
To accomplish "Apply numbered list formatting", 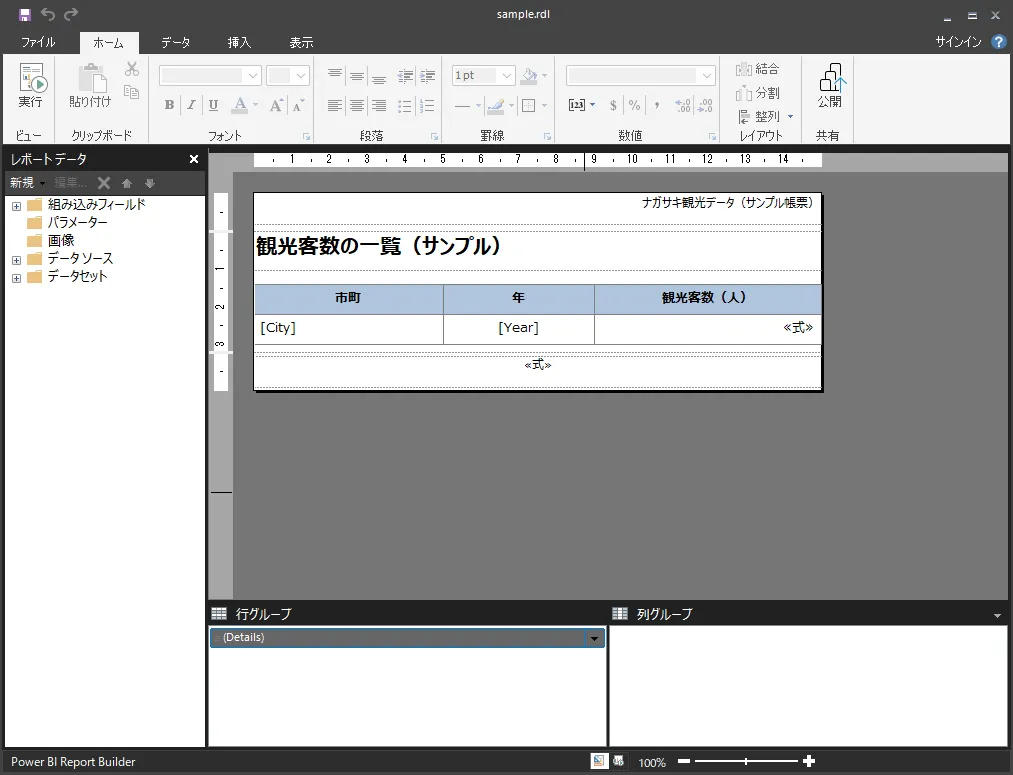I will click(x=427, y=105).
